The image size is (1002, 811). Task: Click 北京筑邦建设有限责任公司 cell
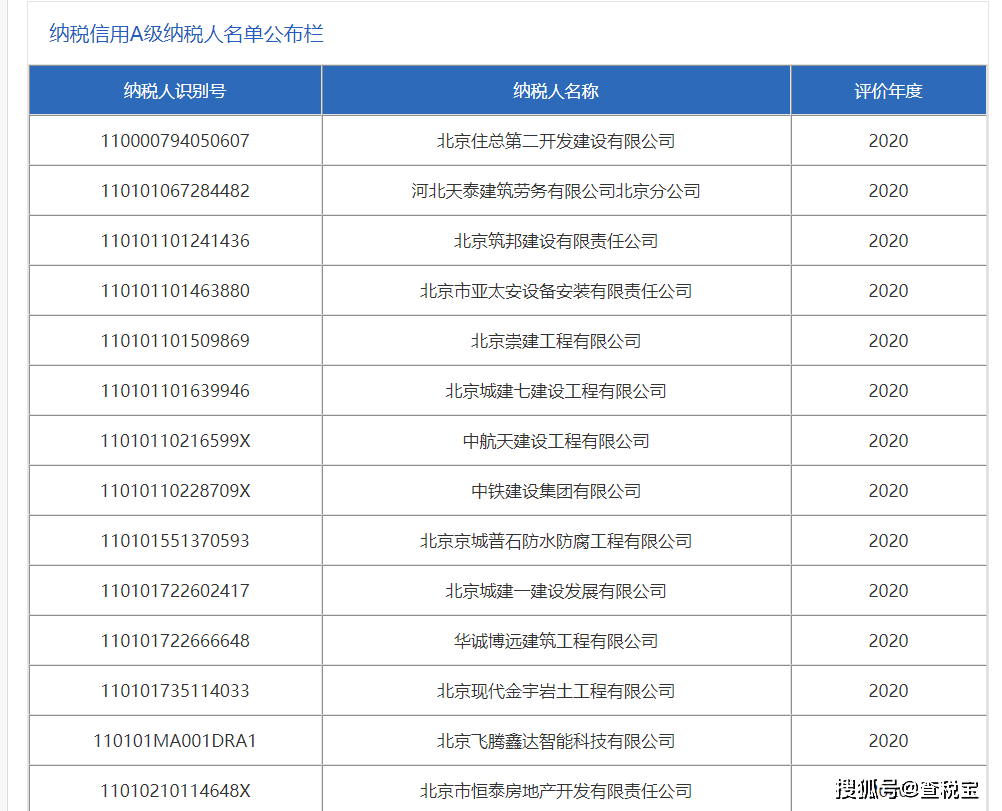pos(556,240)
